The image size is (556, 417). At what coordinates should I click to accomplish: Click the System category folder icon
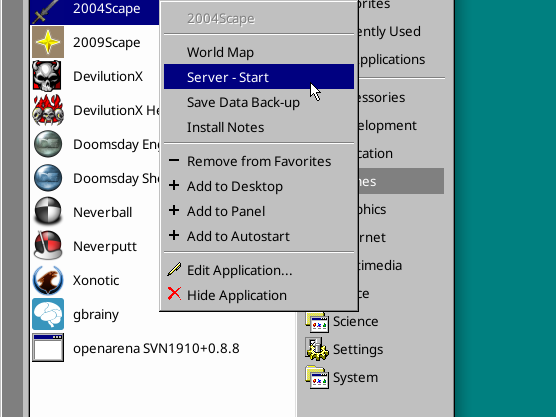317,378
